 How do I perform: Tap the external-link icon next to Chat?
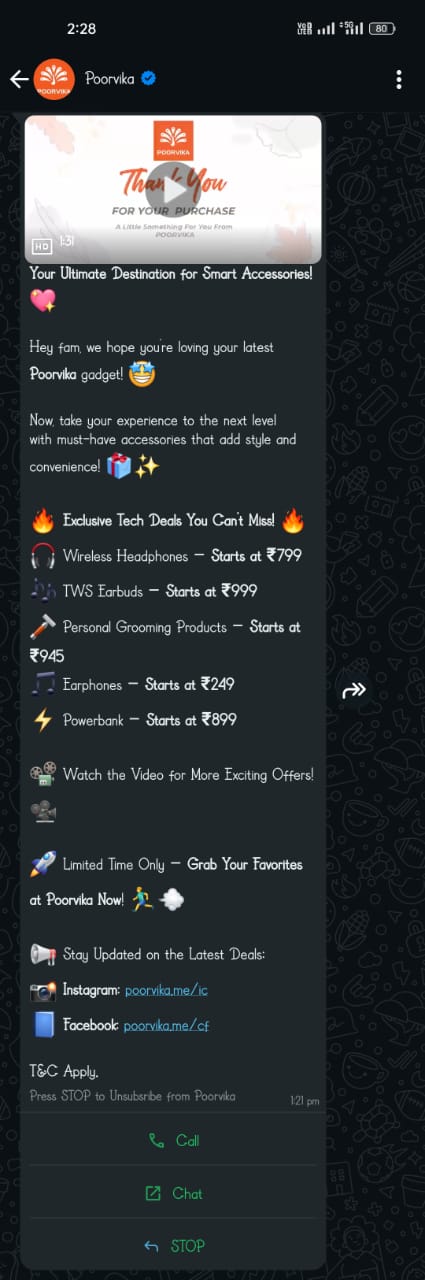pos(153,1193)
